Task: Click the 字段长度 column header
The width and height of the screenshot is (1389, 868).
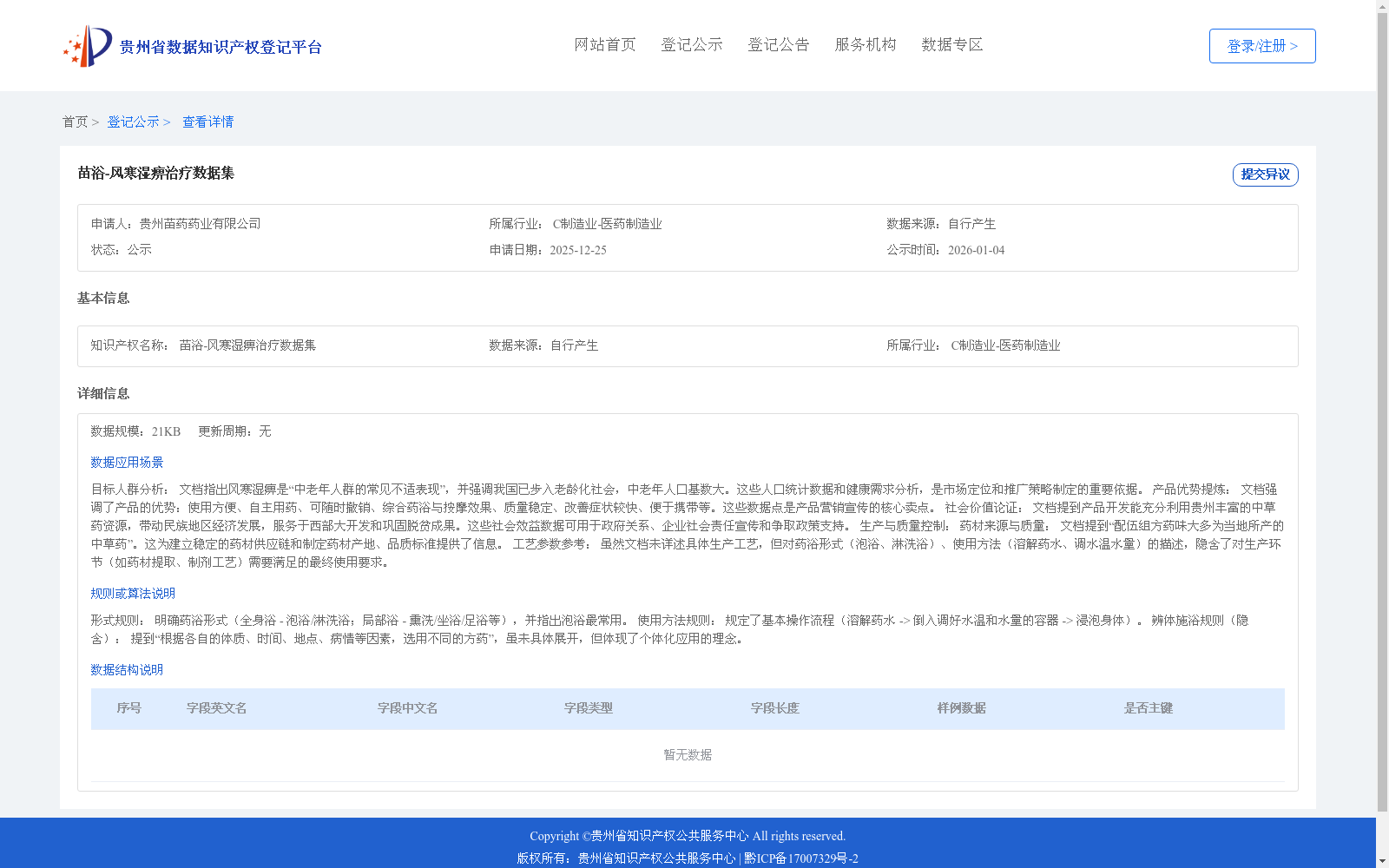Action: click(x=775, y=708)
